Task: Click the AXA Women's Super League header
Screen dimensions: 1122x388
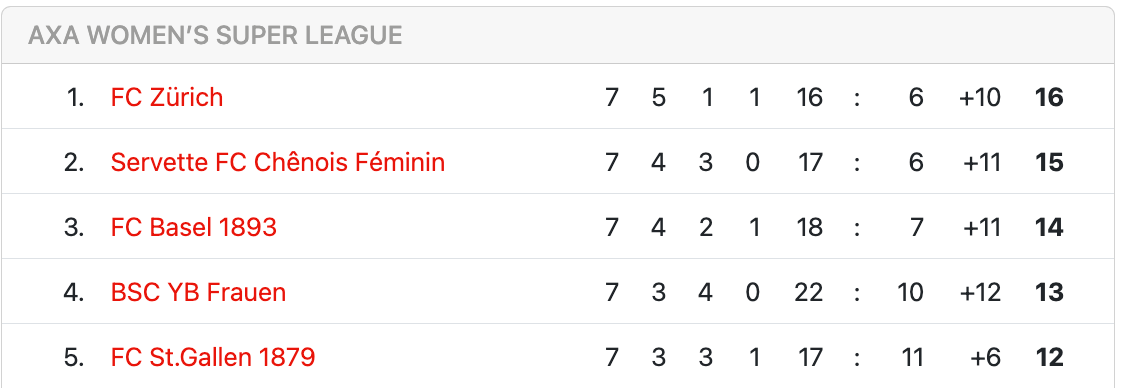Action: (x=215, y=35)
